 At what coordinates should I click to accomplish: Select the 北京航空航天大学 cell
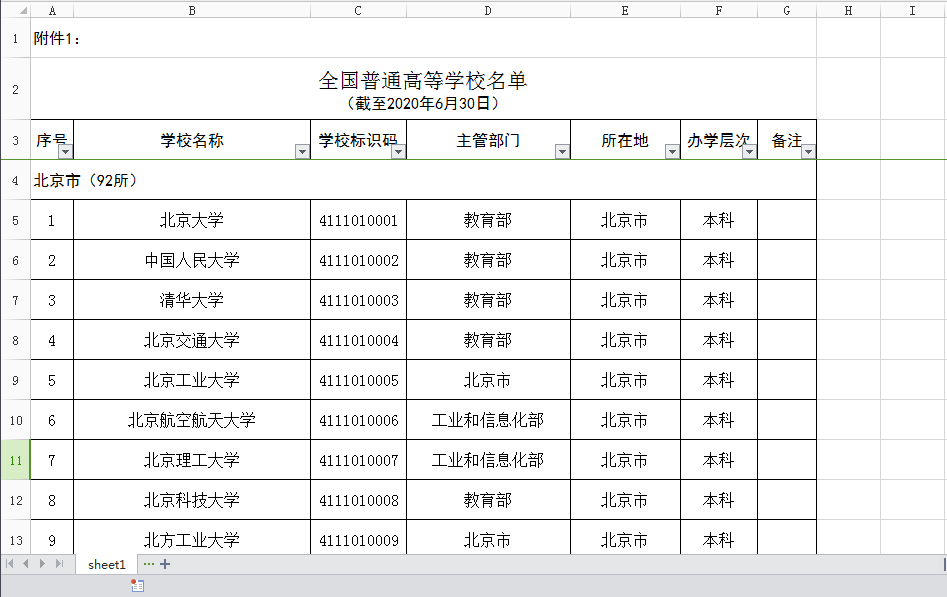tap(192, 419)
